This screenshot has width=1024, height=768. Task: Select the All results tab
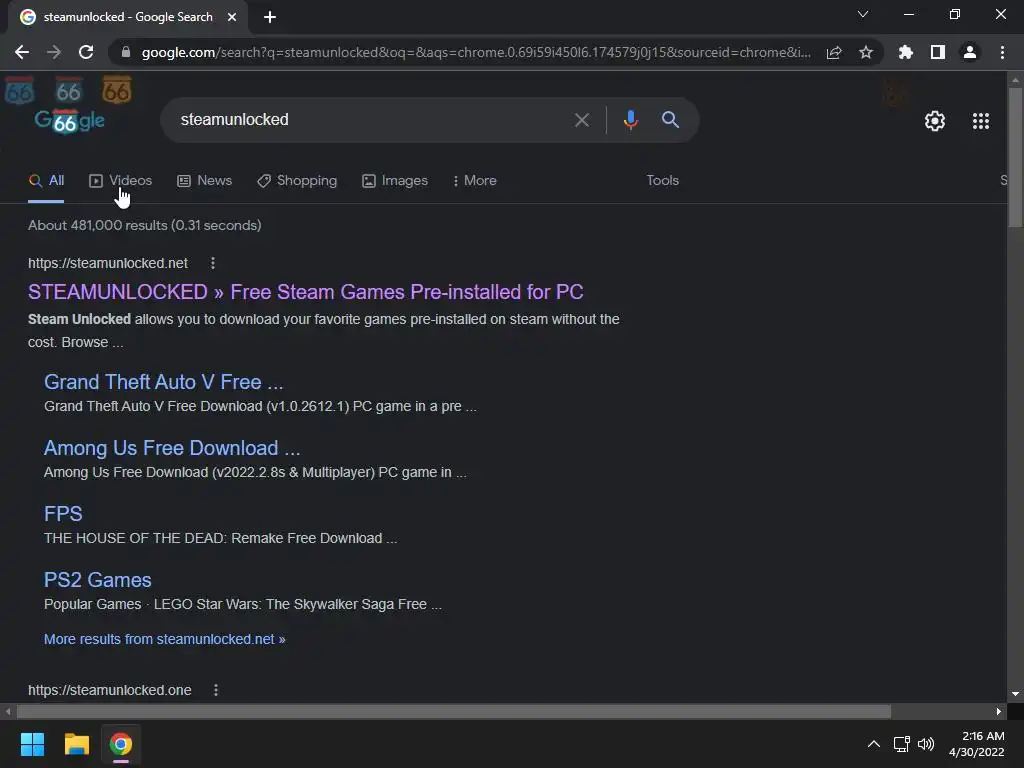point(46,181)
